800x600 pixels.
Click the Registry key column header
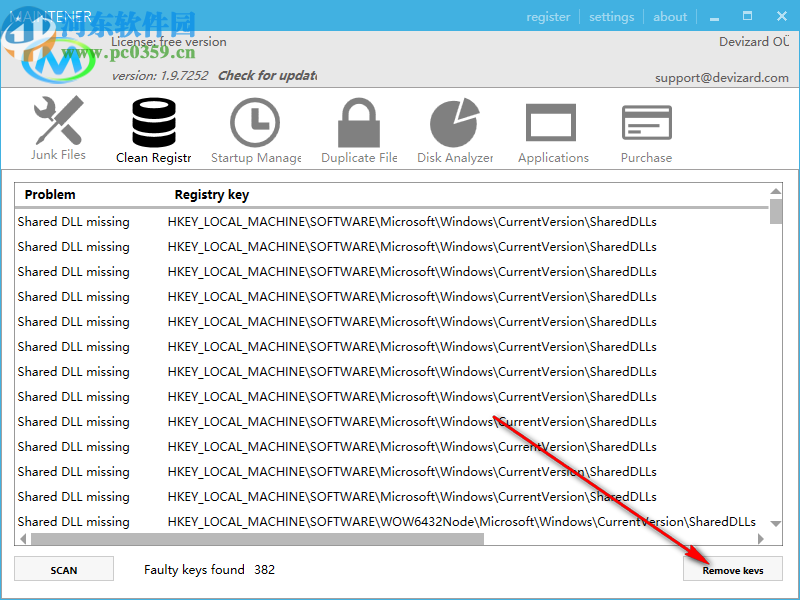[x=212, y=194]
